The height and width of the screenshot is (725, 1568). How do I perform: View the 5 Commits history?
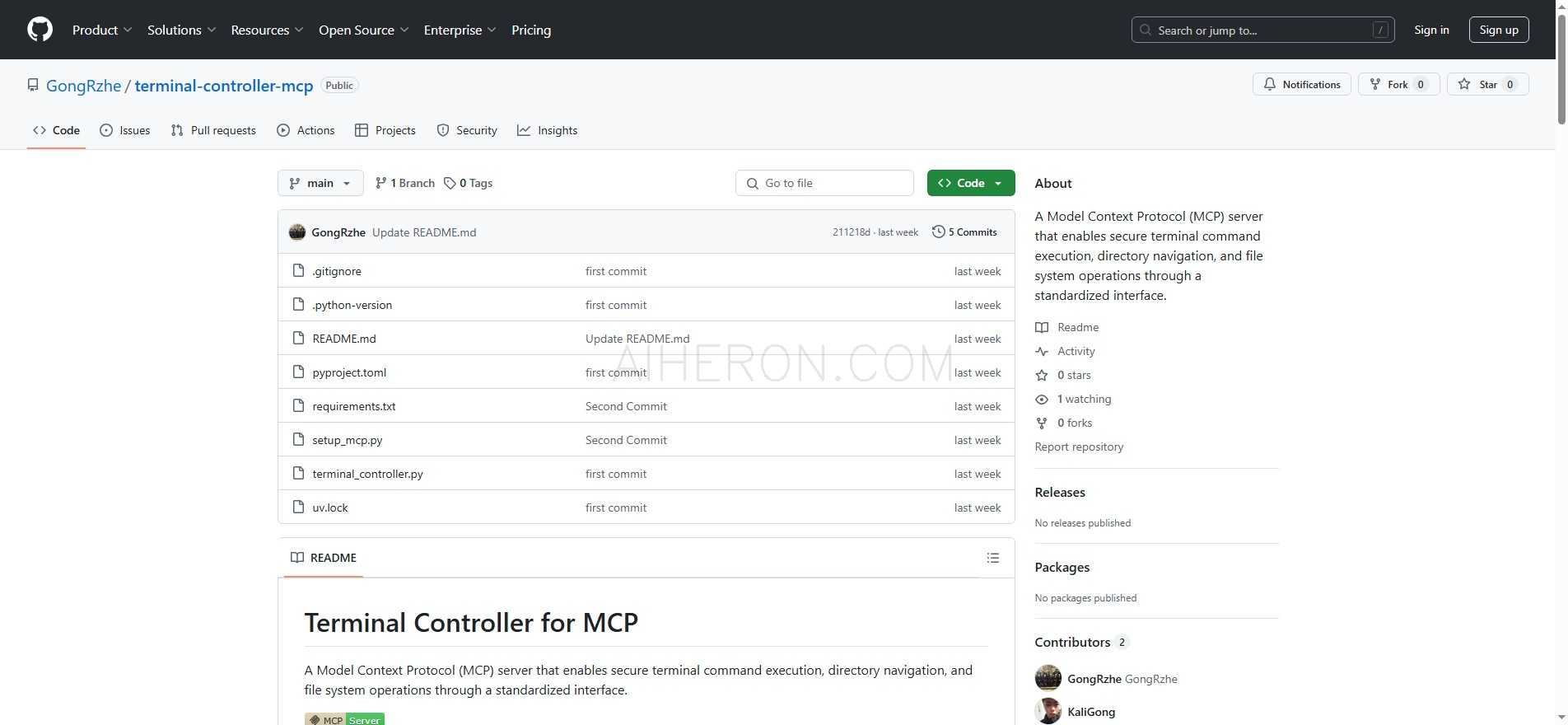(964, 232)
